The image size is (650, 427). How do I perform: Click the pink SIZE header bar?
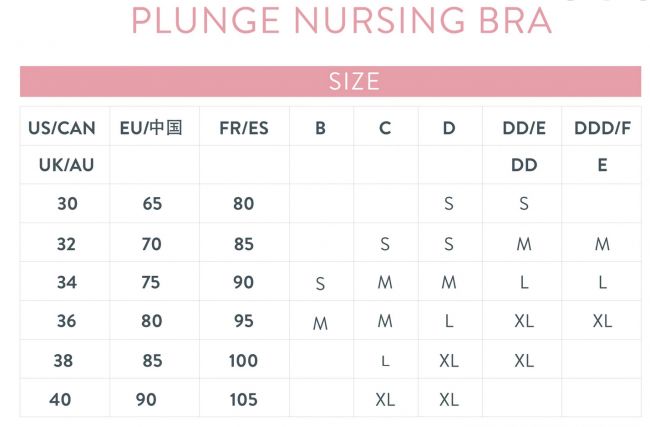tap(330, 81)
